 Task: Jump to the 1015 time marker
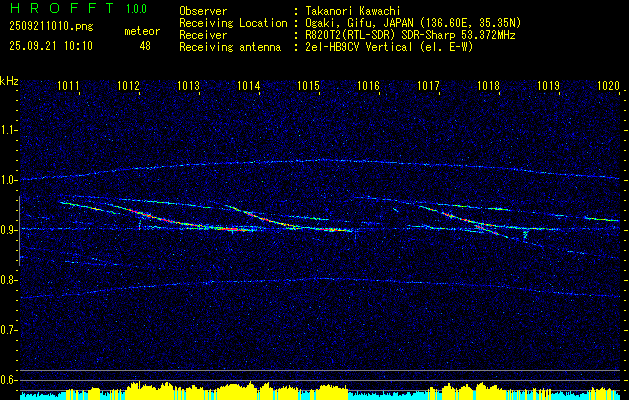(308, 87)
